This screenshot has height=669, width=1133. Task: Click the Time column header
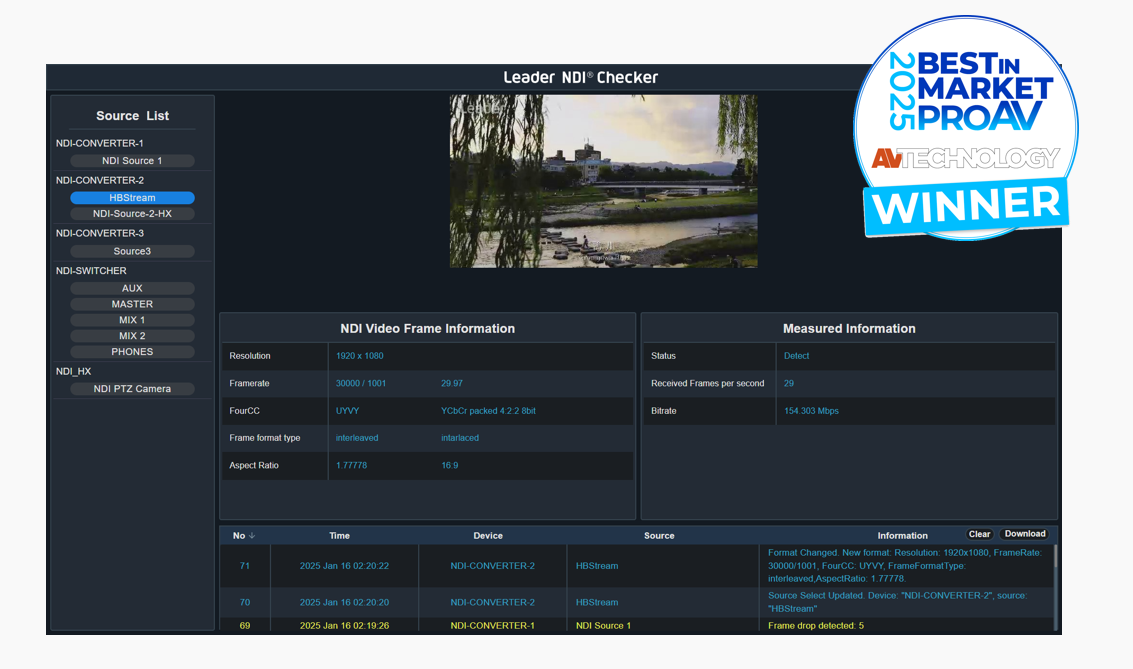click(x=340, y=536)
